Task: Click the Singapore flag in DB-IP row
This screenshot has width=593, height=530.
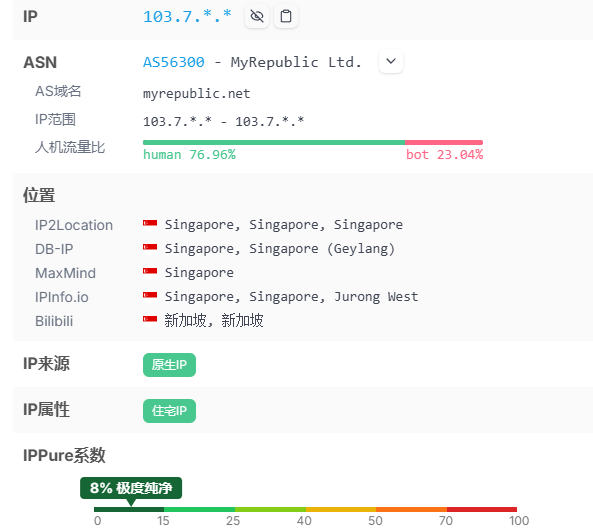Action: point(150,249)
